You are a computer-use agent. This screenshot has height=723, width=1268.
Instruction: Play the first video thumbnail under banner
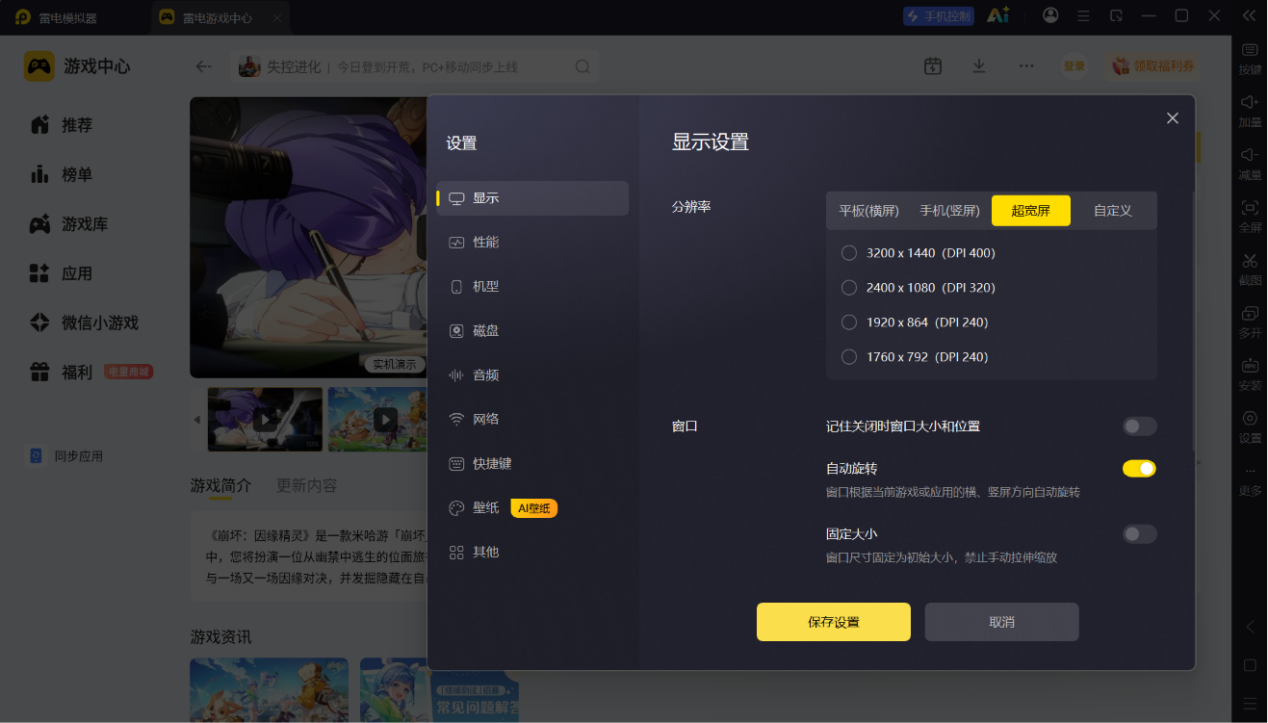[265, 420]
